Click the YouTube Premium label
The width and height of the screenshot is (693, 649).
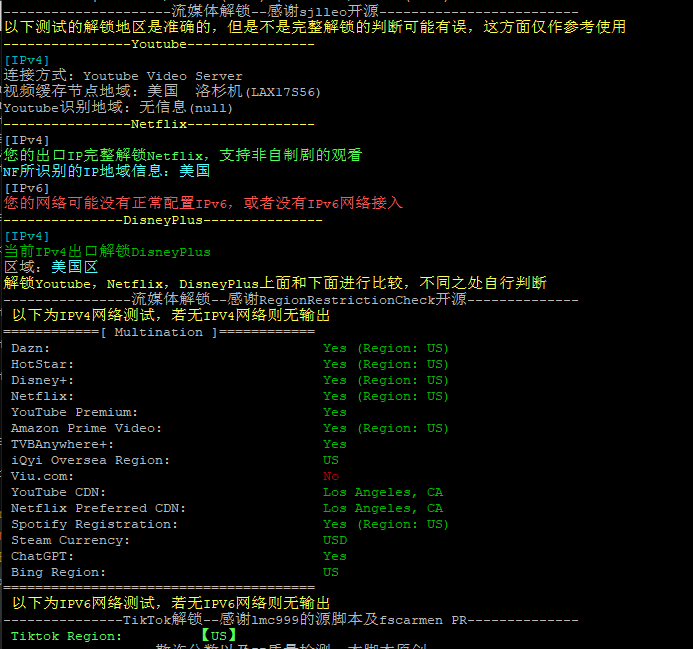coord(74,412)
